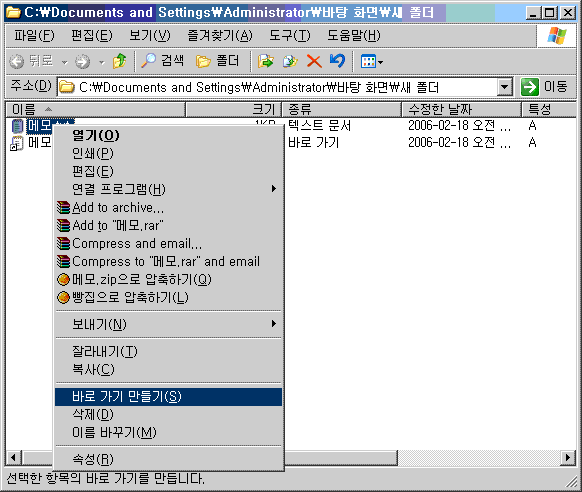Choose 복사(C) in context menu

pyautogui.click(x=168, y=369)
